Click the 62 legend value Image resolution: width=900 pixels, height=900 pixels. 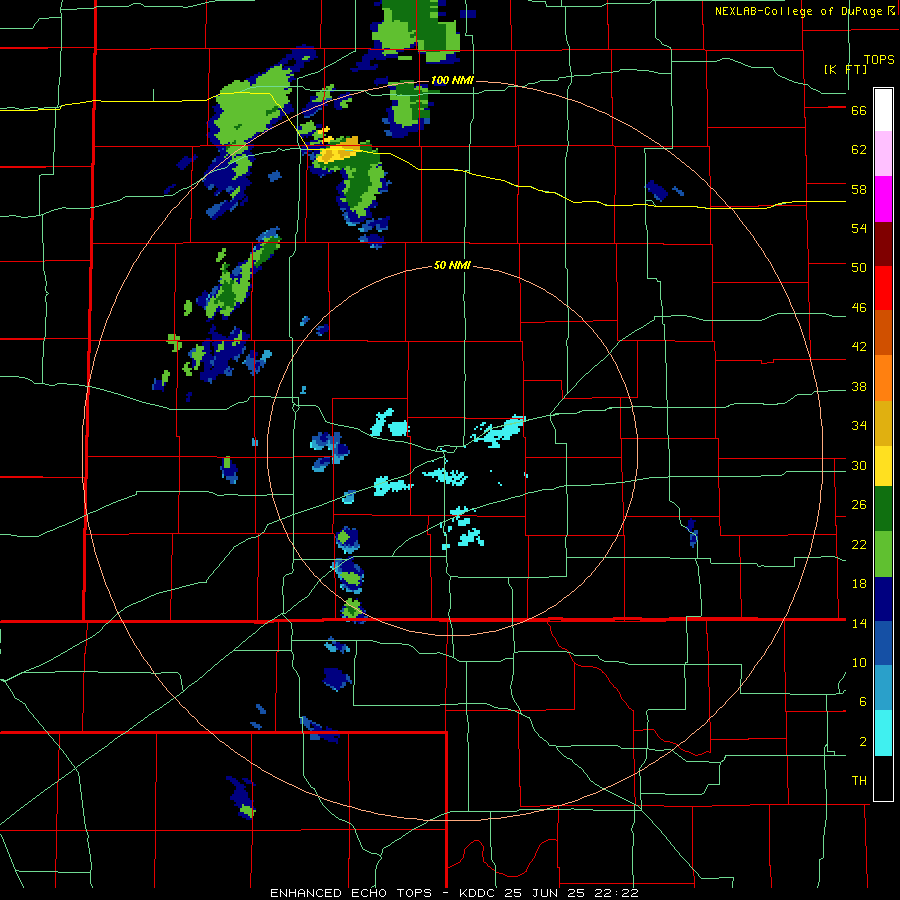point(859,150)
